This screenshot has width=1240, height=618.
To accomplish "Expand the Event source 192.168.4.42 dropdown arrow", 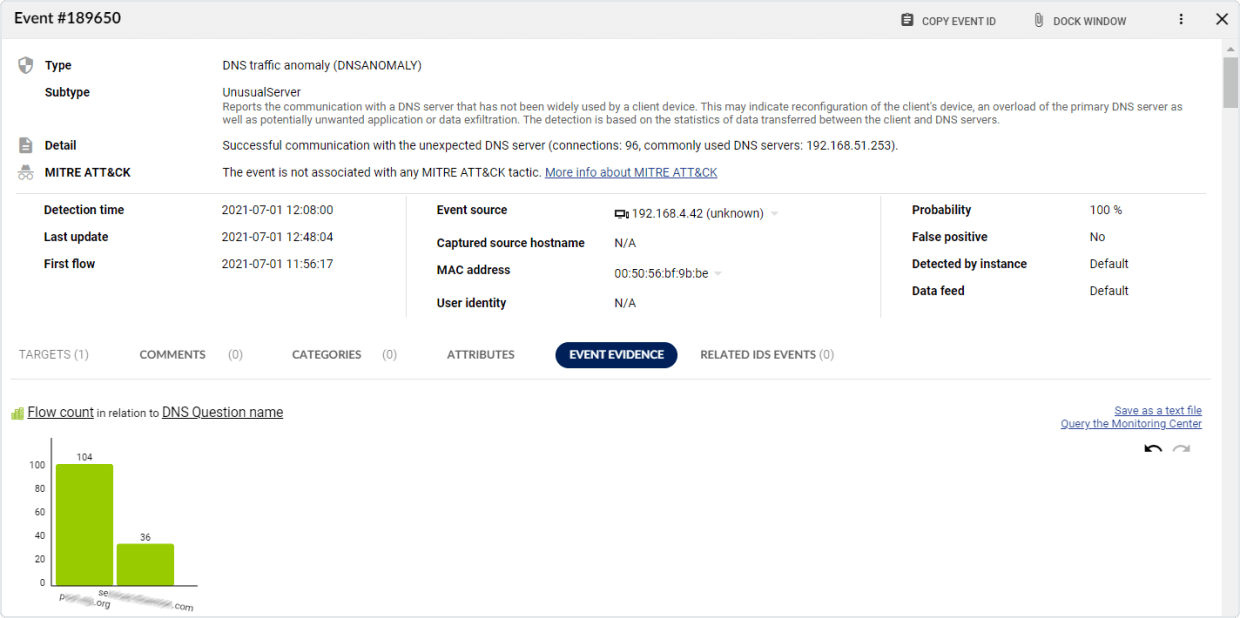I will tap(774, 212).
